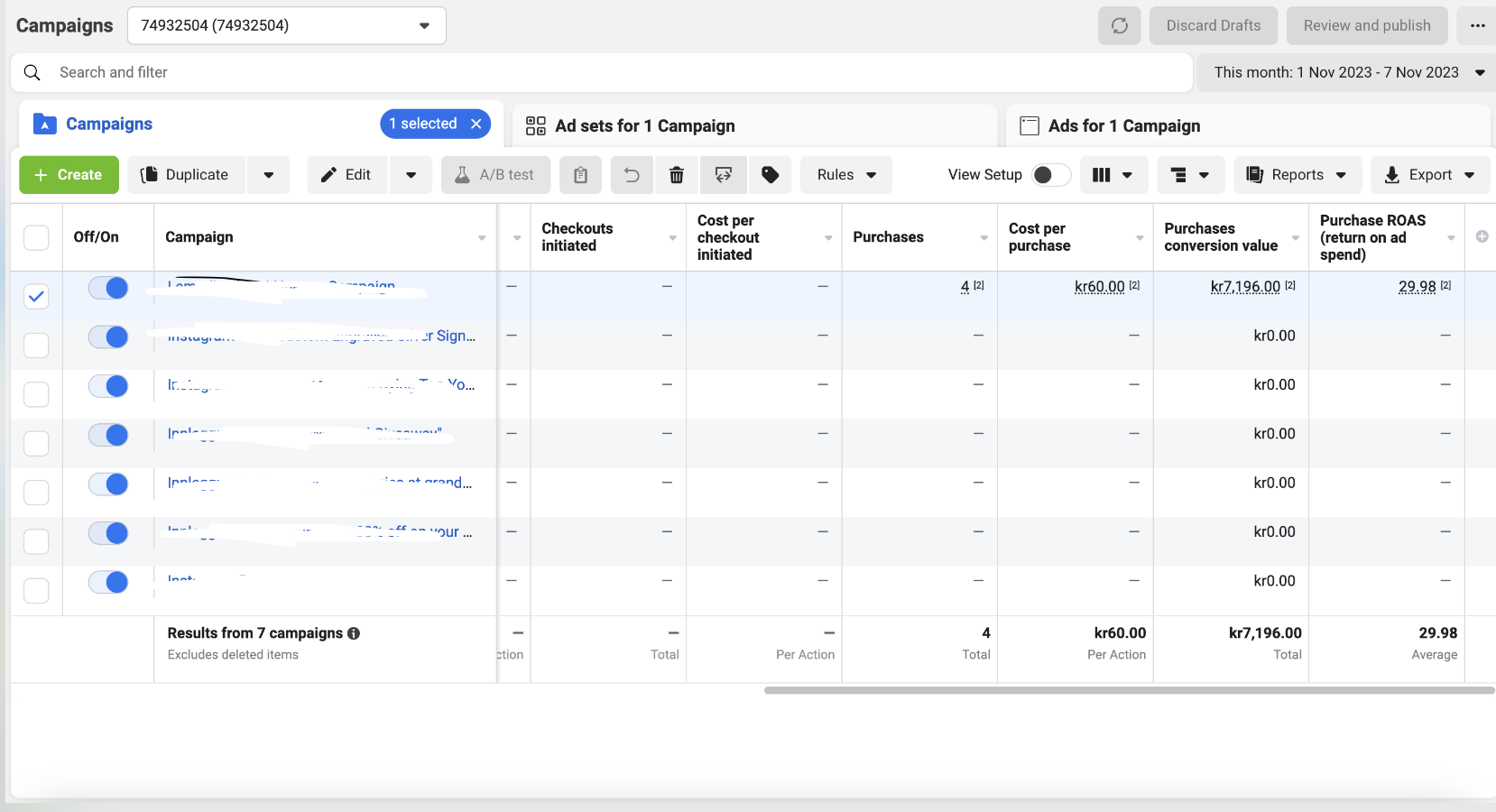Open the three-dots more options menu
This screenshot has width=1496, height=812.
[1477, 25]
